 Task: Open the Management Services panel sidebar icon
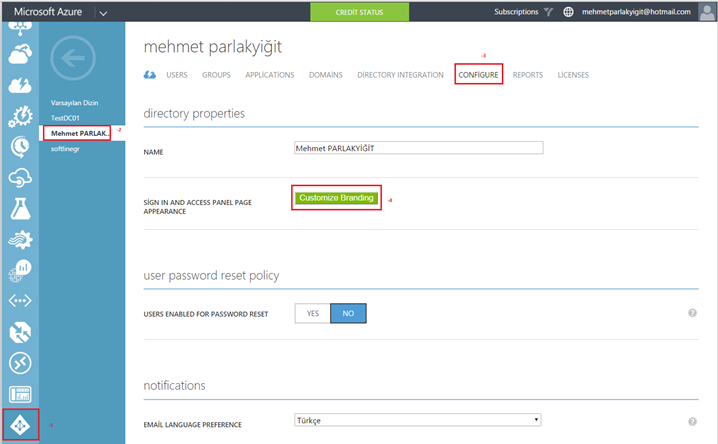(20, 394)
